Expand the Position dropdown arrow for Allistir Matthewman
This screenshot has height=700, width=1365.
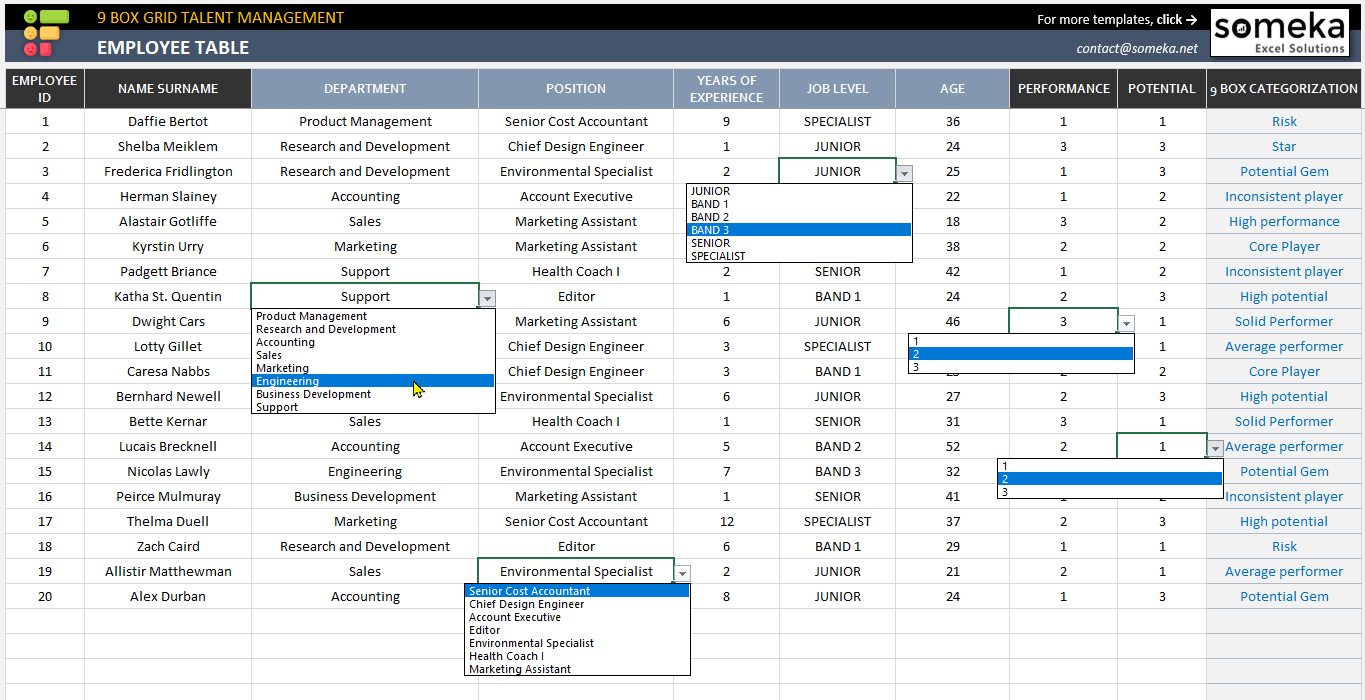(682, 573)
